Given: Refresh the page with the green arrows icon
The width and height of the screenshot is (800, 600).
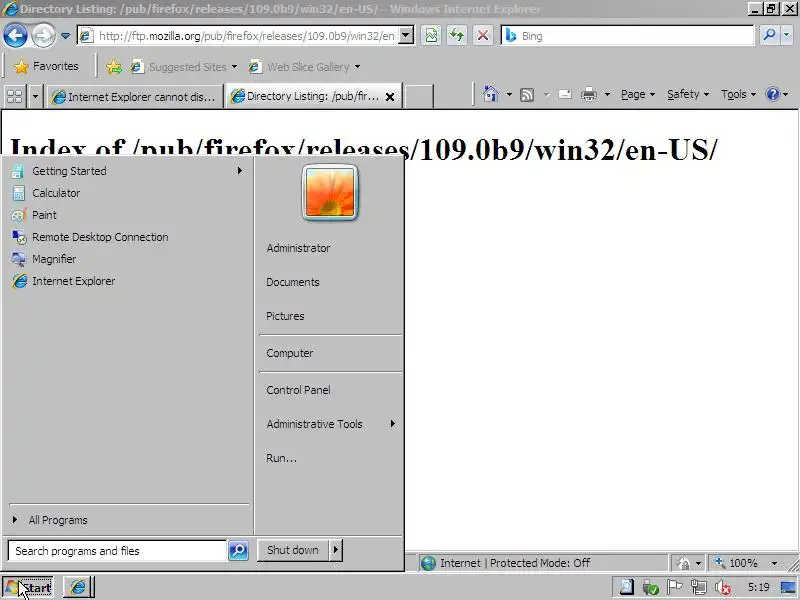Looking at the screenshot, I should (457, 36).
